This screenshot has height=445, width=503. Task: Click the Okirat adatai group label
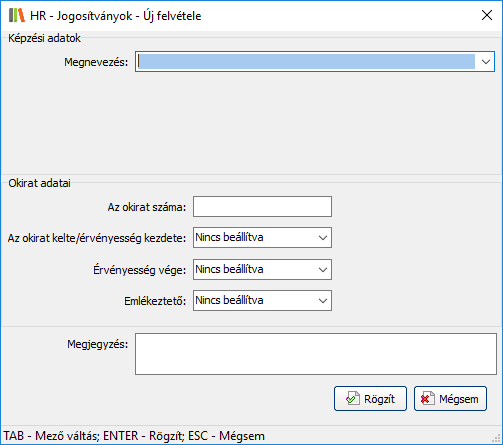[39, 183]
